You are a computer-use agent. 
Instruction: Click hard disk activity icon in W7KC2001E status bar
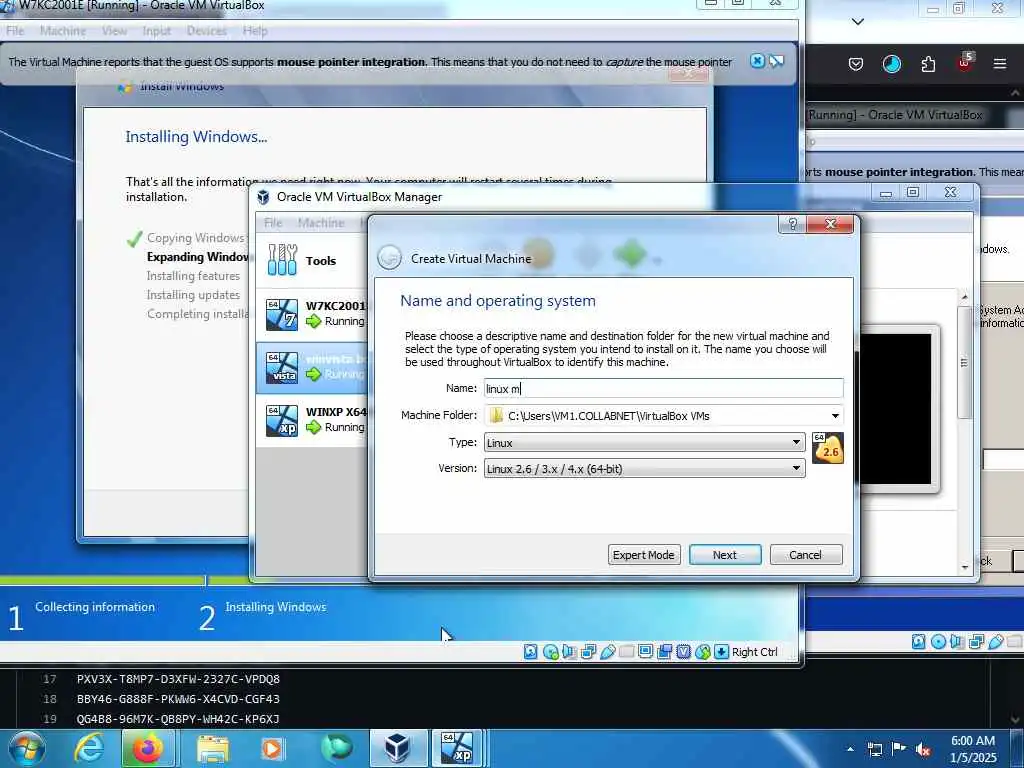coord(531,651)
